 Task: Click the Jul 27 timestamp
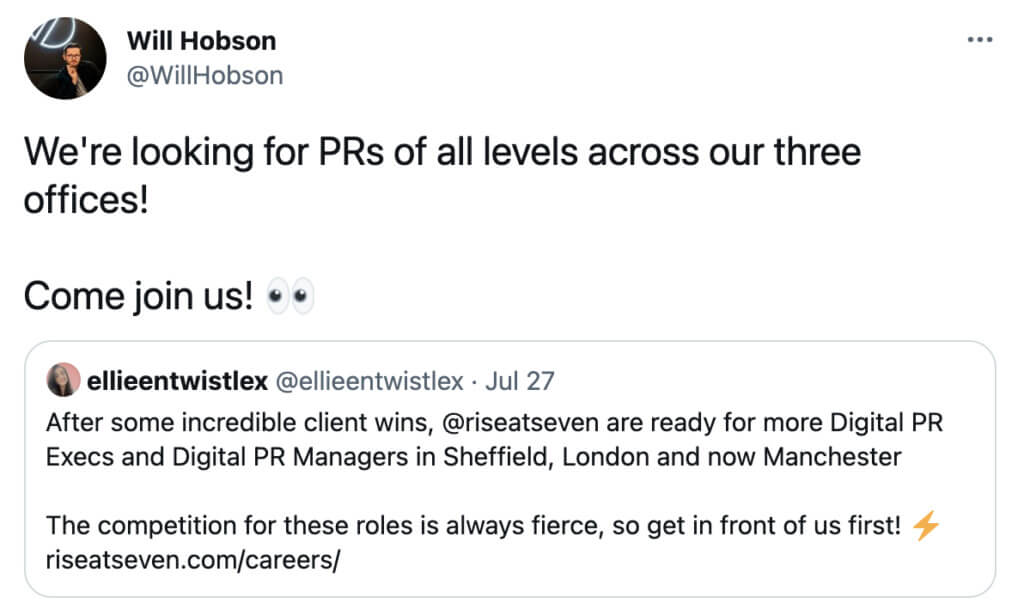click(520, 381)
